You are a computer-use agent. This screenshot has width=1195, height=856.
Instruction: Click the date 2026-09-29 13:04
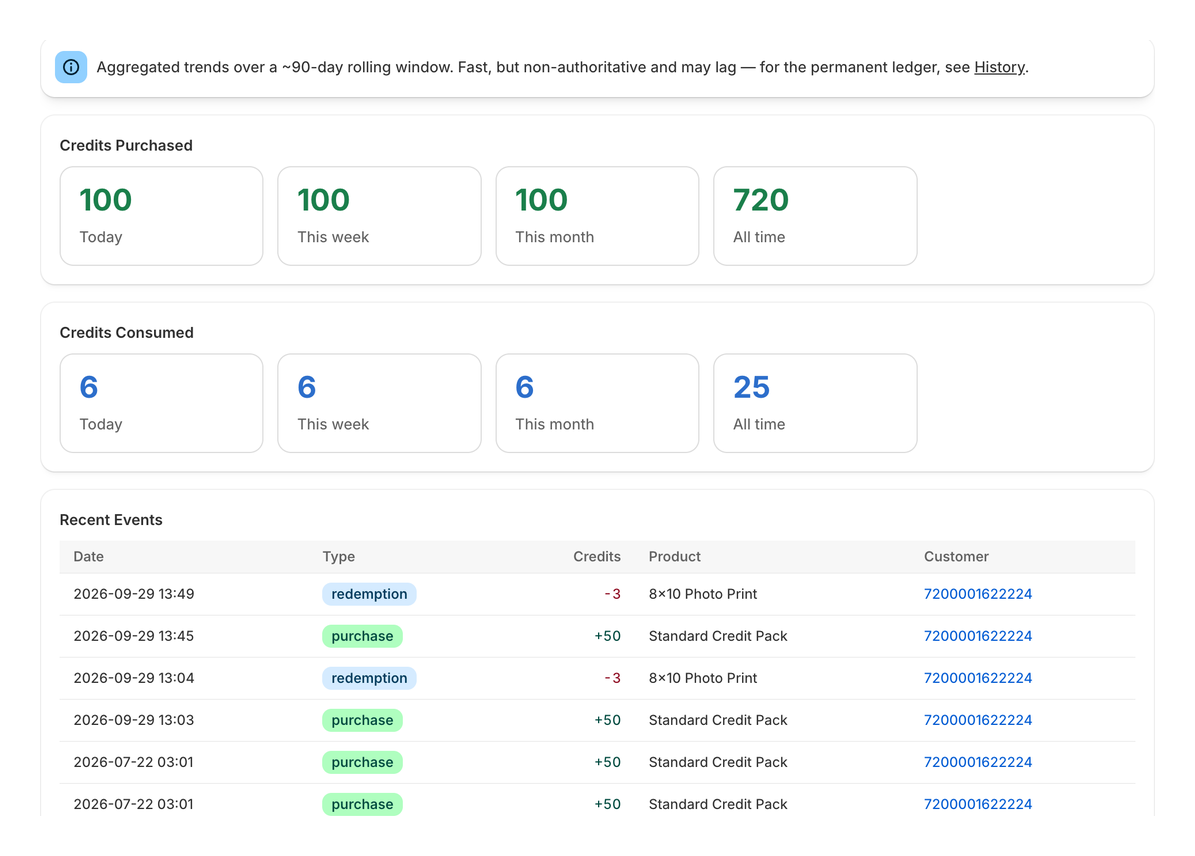[133, 678]
